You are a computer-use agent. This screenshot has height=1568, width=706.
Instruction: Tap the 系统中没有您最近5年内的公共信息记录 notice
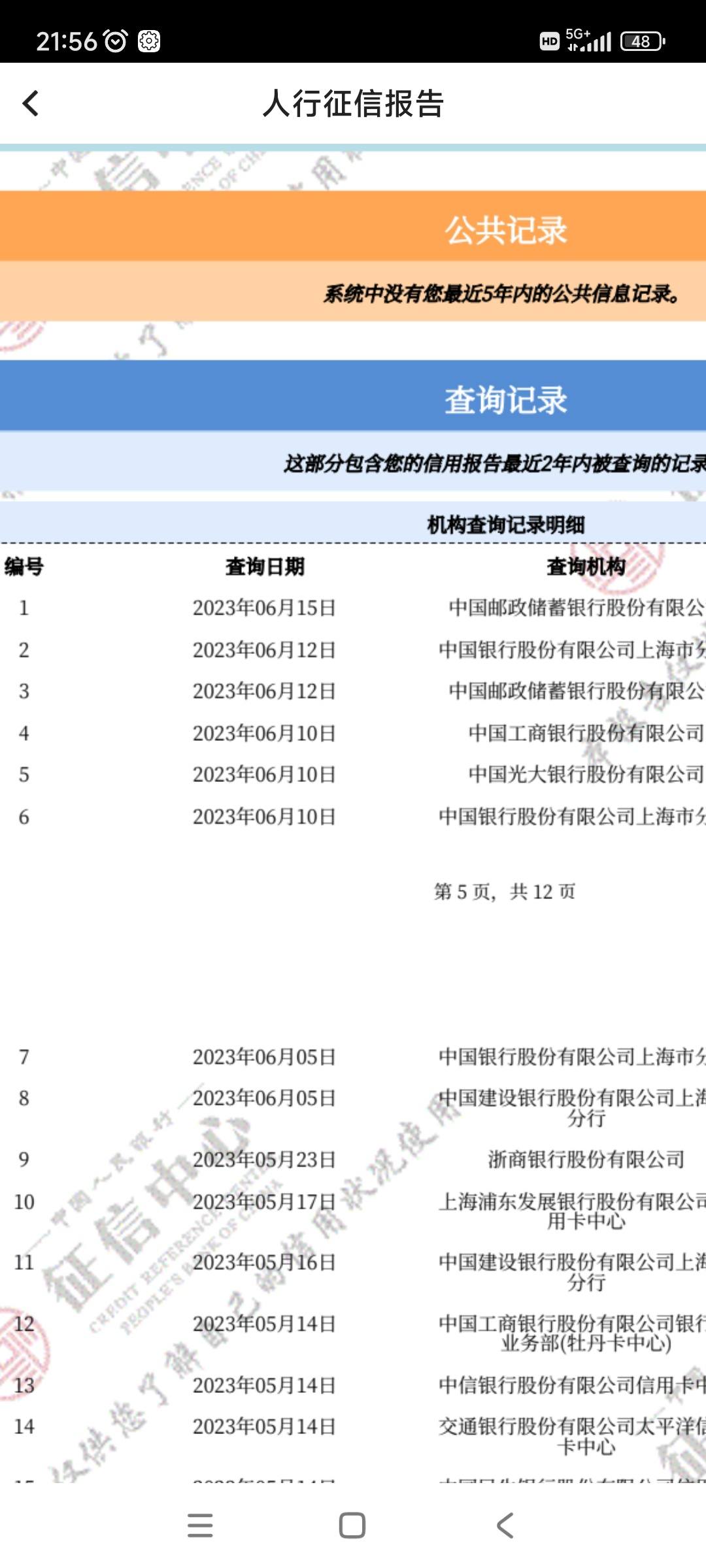click(502, 294)
